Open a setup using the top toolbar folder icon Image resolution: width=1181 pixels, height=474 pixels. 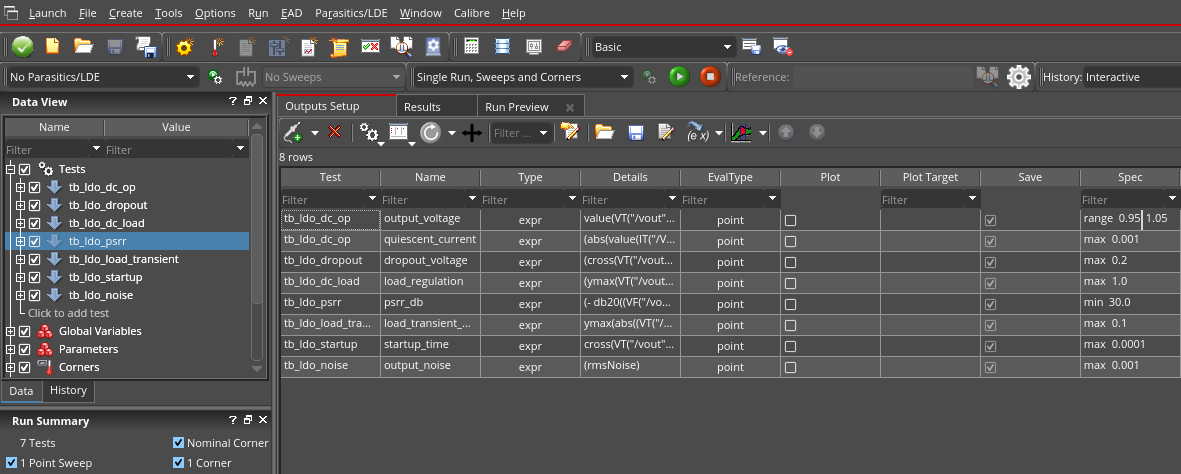click(x=83, y=47)
